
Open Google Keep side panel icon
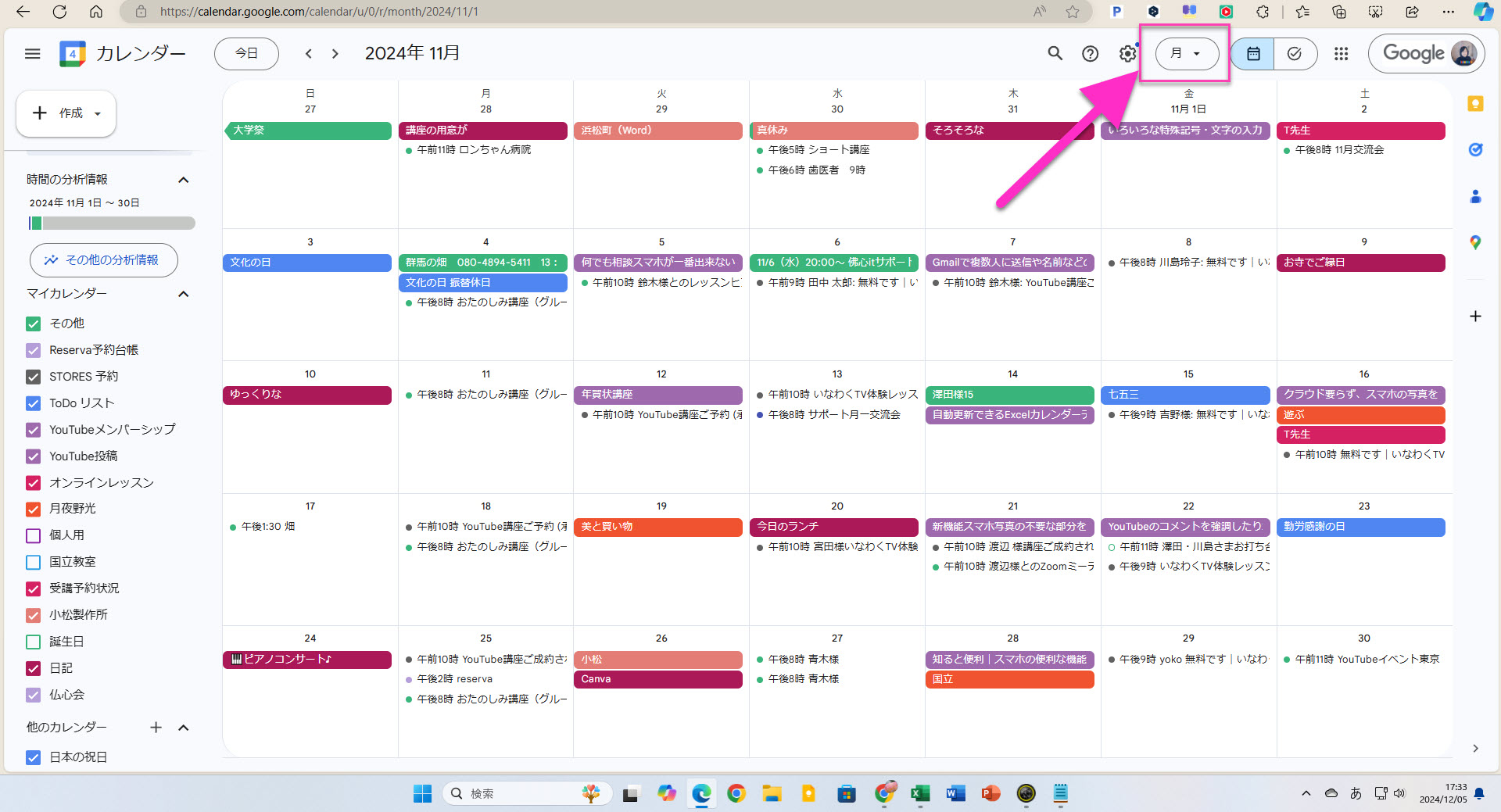pyautogui.click(x=1475, y=104)
